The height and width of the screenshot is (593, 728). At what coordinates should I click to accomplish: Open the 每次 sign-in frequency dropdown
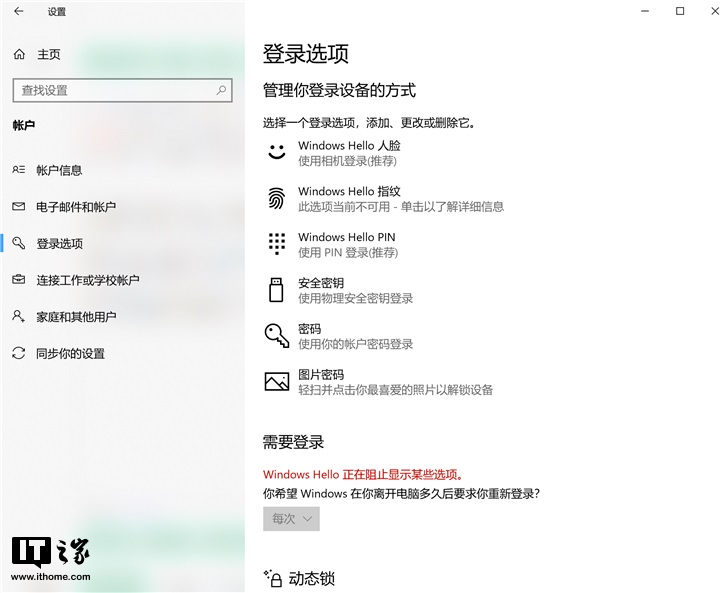291,519
